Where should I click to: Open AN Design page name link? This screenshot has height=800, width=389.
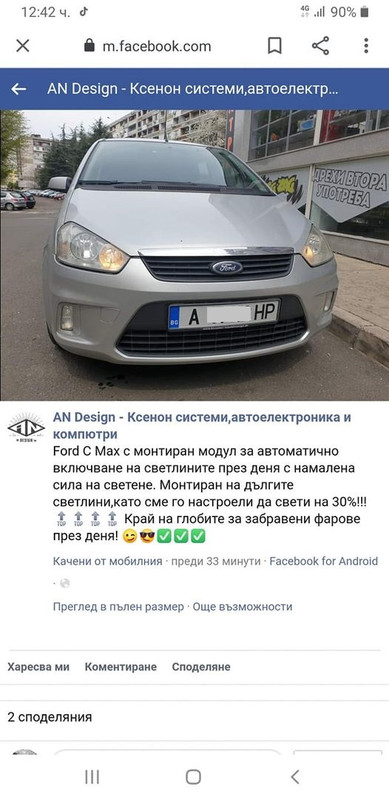[x=202, y=426]
